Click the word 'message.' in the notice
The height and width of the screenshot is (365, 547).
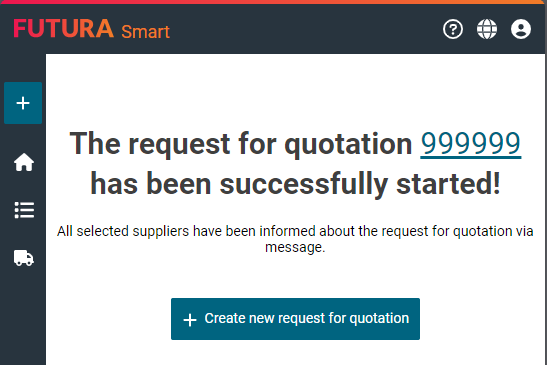click(295, 247)
